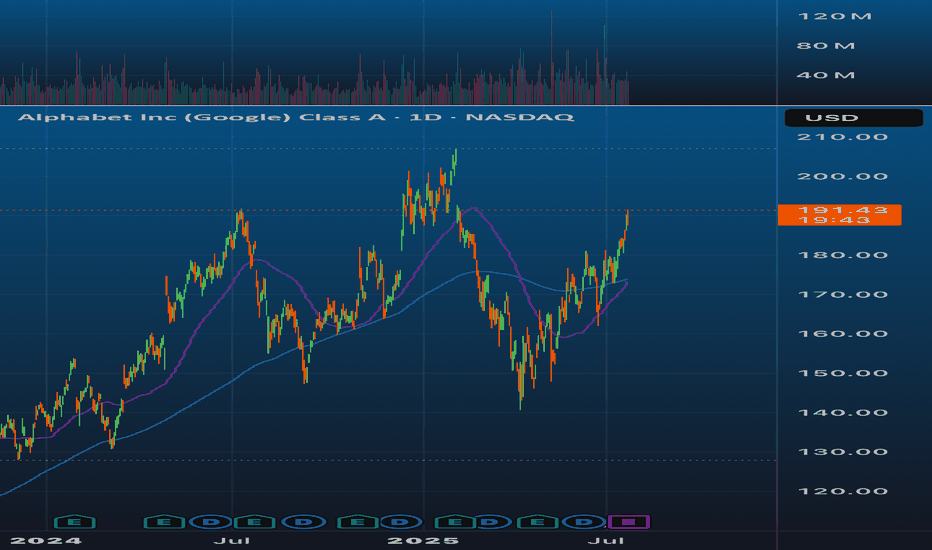The height and width of the screenshot is (550, 932).
Task: Open the purple upcoming earnings marker
Action: [x=629, y=522]
